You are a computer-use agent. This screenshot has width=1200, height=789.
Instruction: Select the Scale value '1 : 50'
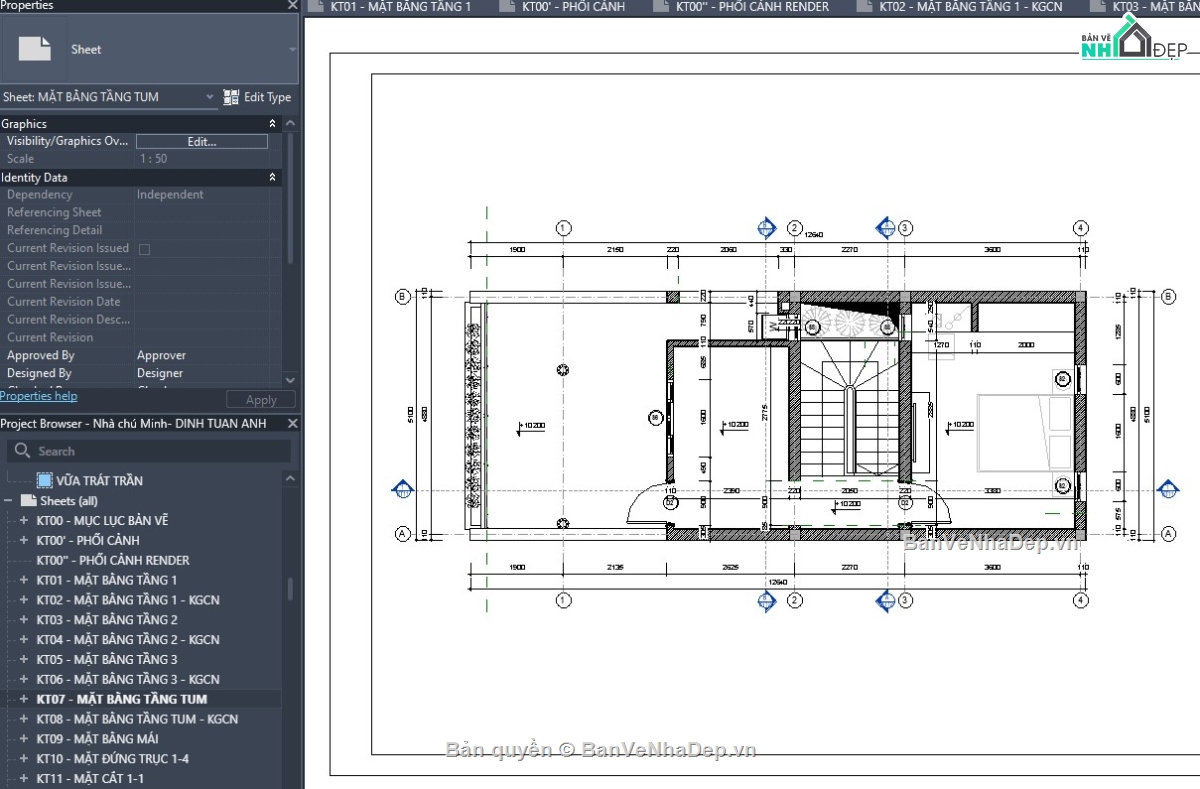coord(152,159)
